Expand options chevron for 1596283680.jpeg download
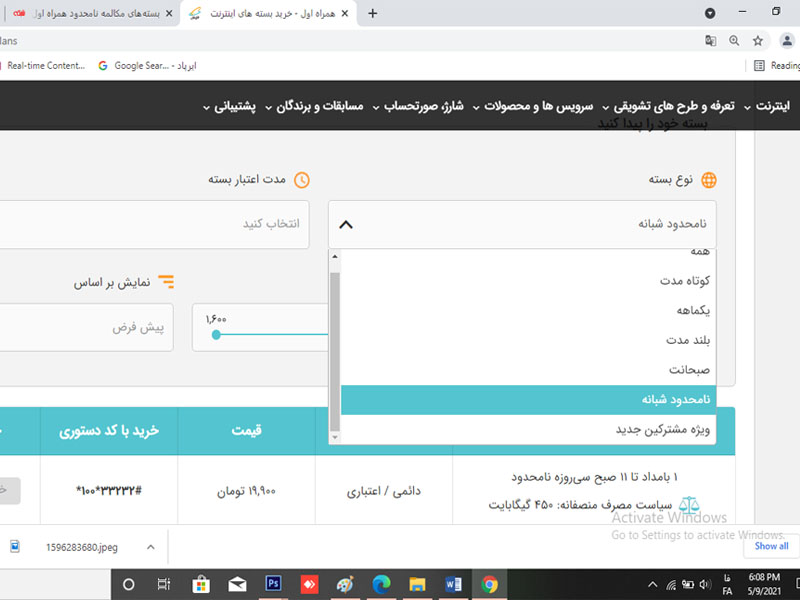Screen dimensions: 800x600 pos(151,547)
